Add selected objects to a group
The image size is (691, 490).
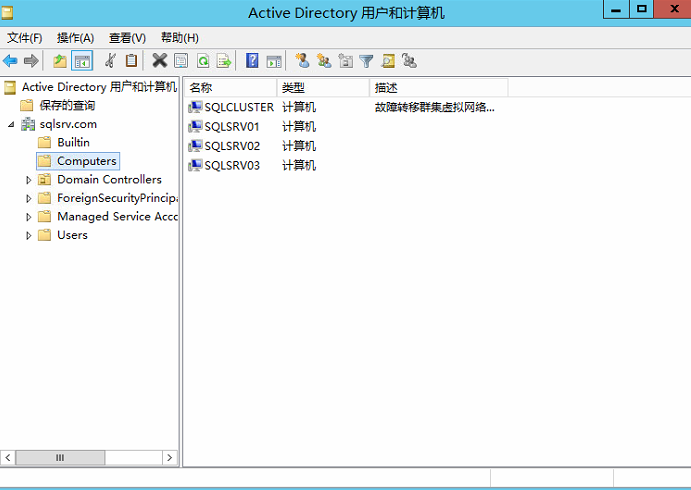(409, 61)
